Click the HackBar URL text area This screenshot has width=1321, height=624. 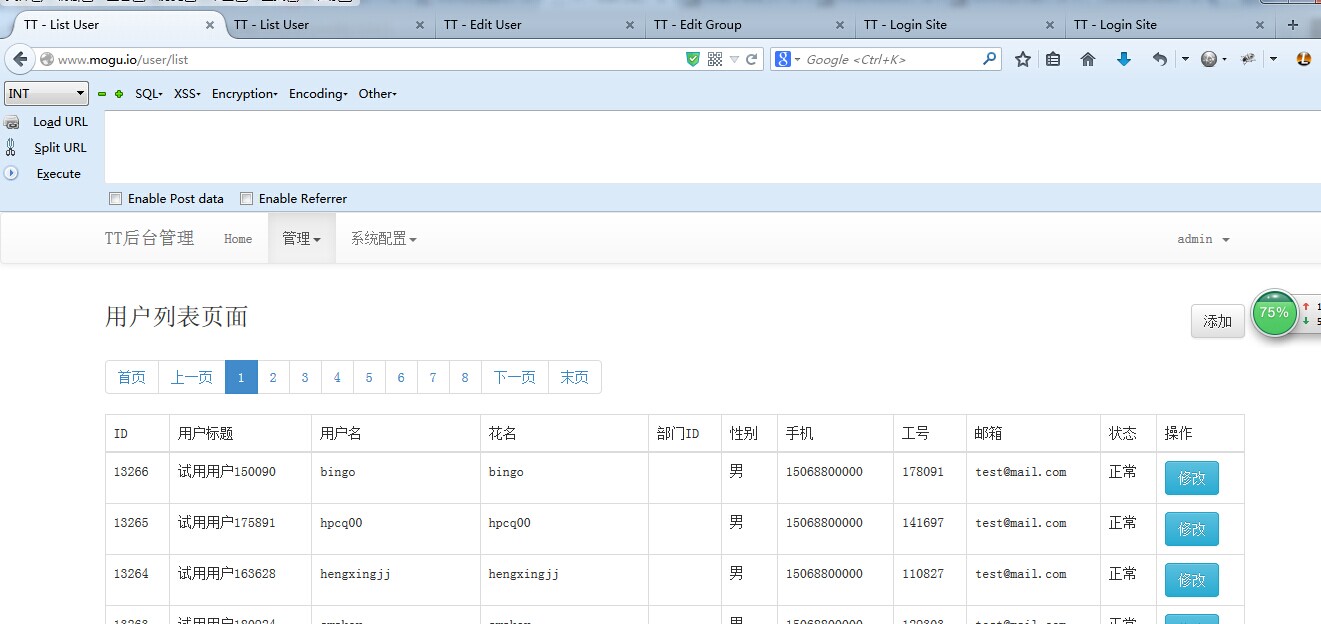(712, 147)
